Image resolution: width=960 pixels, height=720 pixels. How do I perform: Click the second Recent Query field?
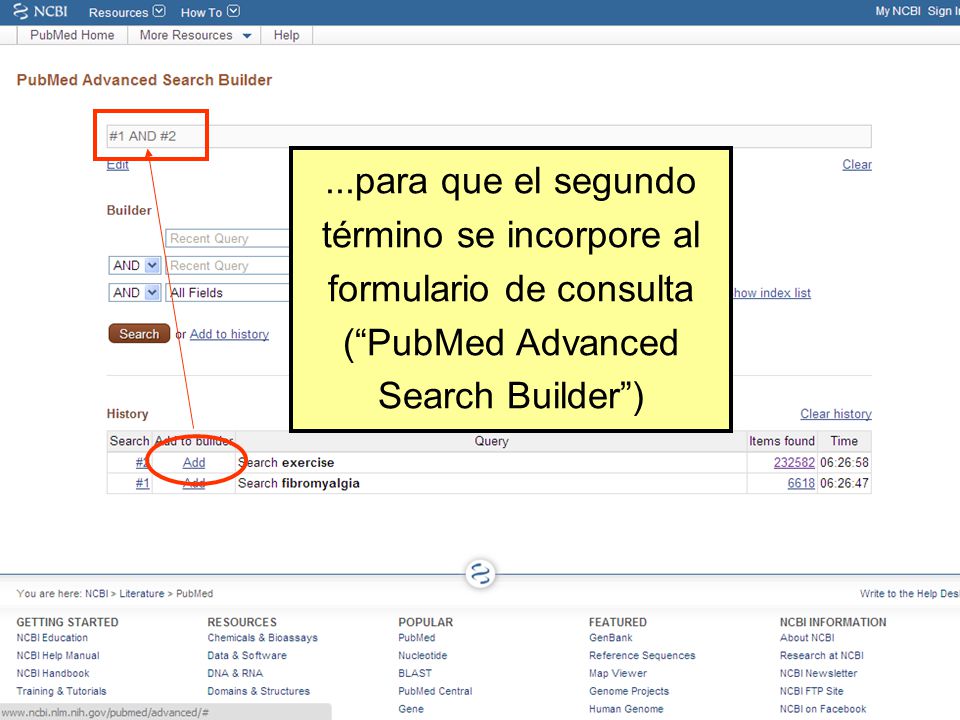pyautogui.click(x=227, y=266)
